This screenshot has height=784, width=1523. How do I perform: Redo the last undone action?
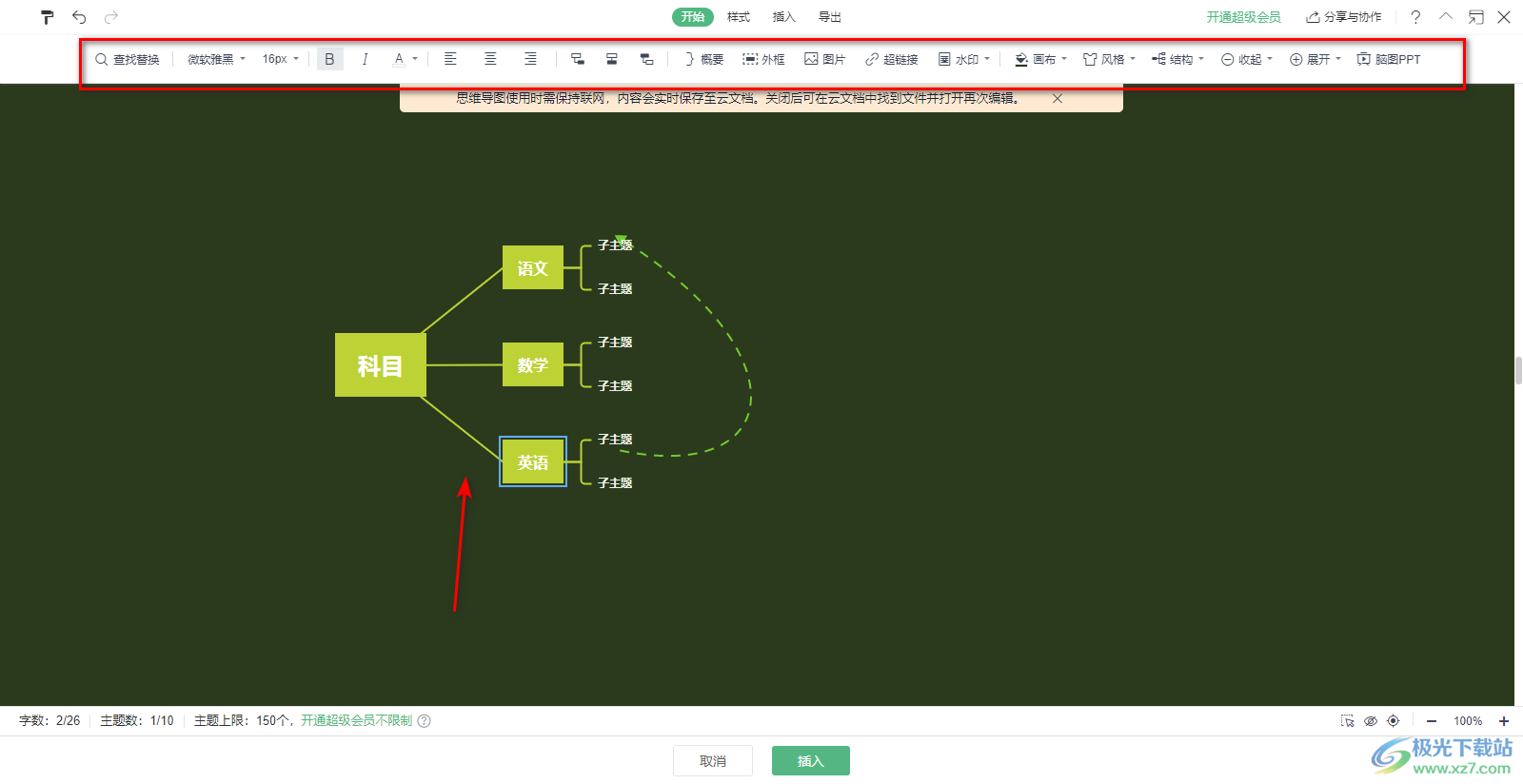pos(111,17)
